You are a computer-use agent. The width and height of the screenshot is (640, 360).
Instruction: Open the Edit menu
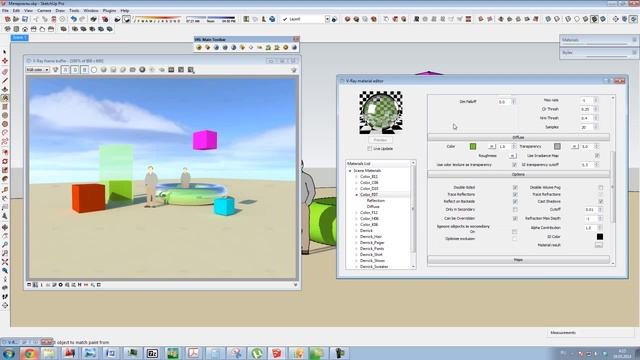tap(16, 11)
